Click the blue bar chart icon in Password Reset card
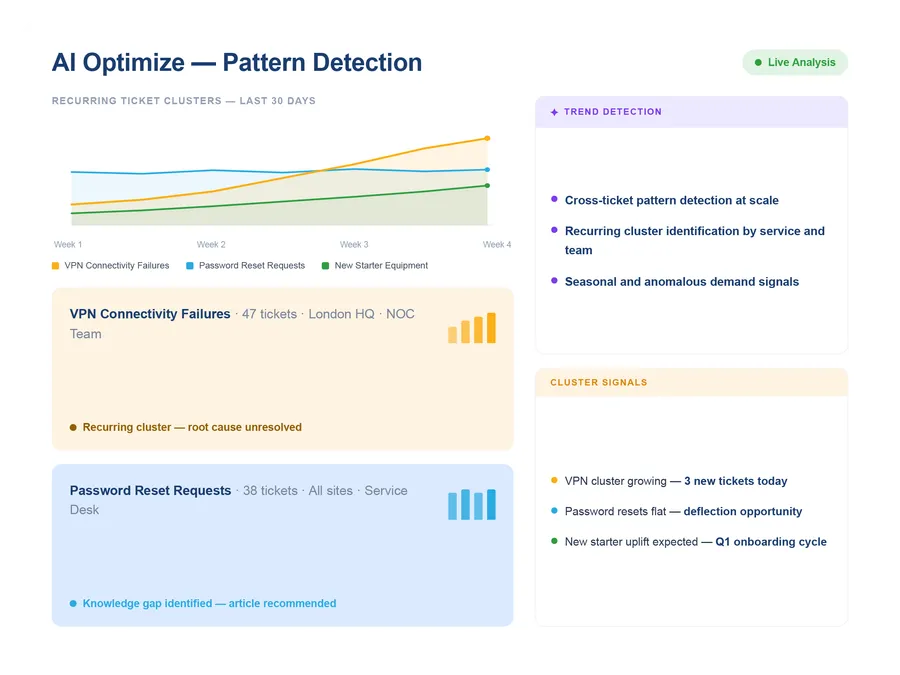Screen dimensions: 900x675 pos(471,505)
